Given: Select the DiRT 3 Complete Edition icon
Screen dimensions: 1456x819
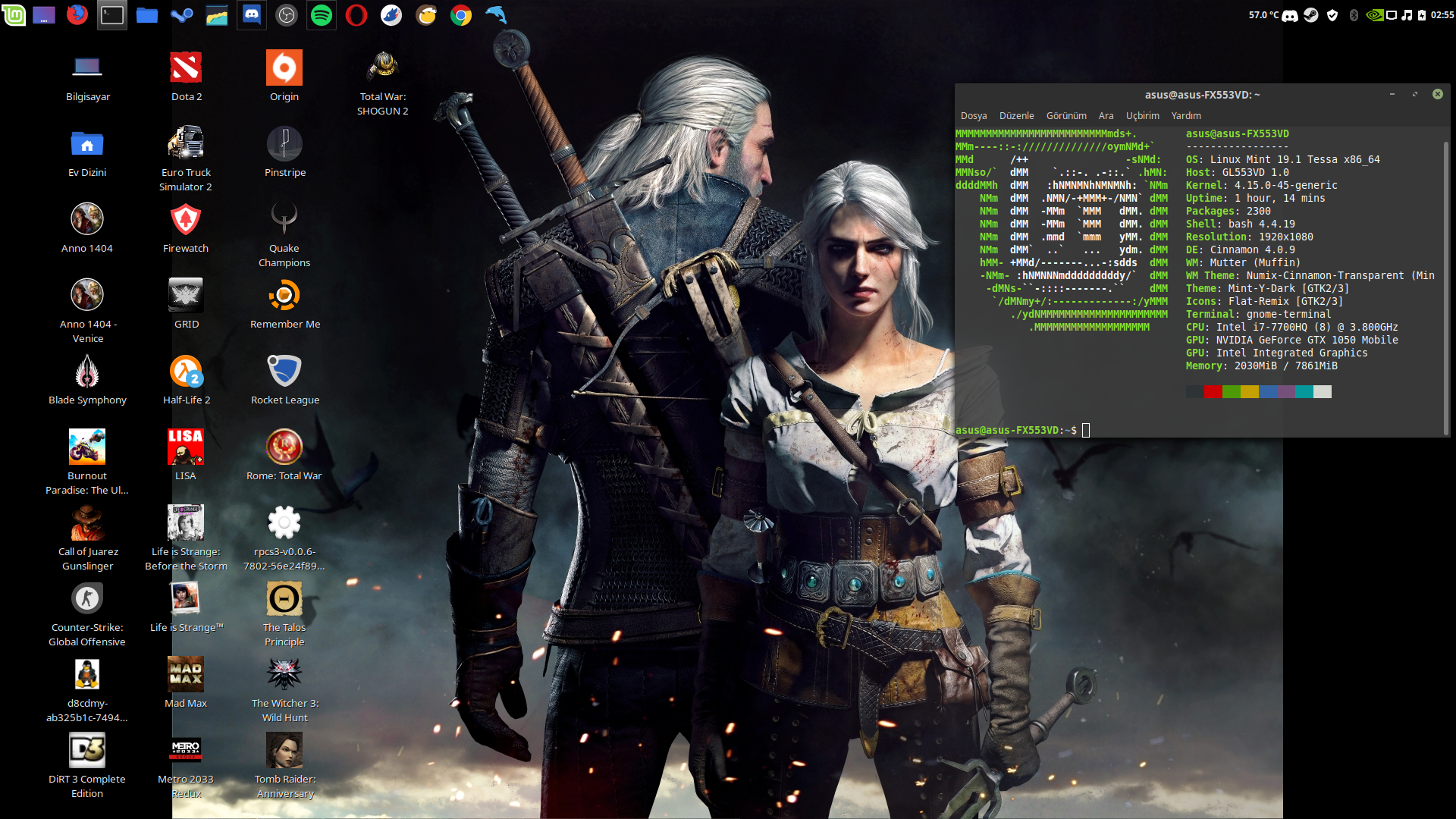Looking at the screenshot, I should pos(87,766).
